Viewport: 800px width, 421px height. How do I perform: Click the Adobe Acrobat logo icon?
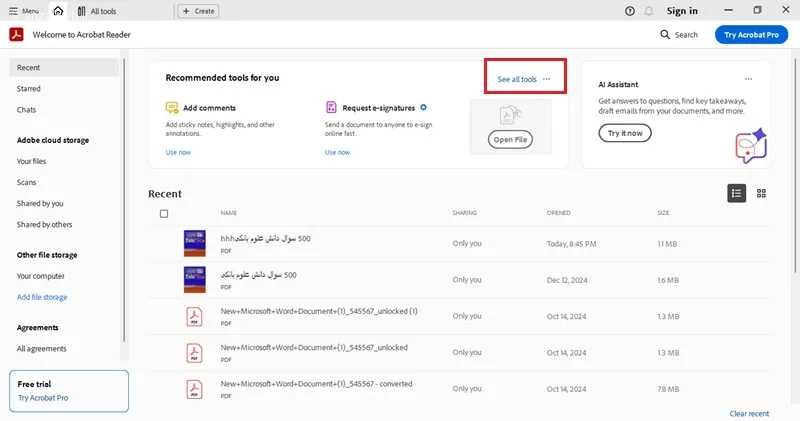pos(16,35)
